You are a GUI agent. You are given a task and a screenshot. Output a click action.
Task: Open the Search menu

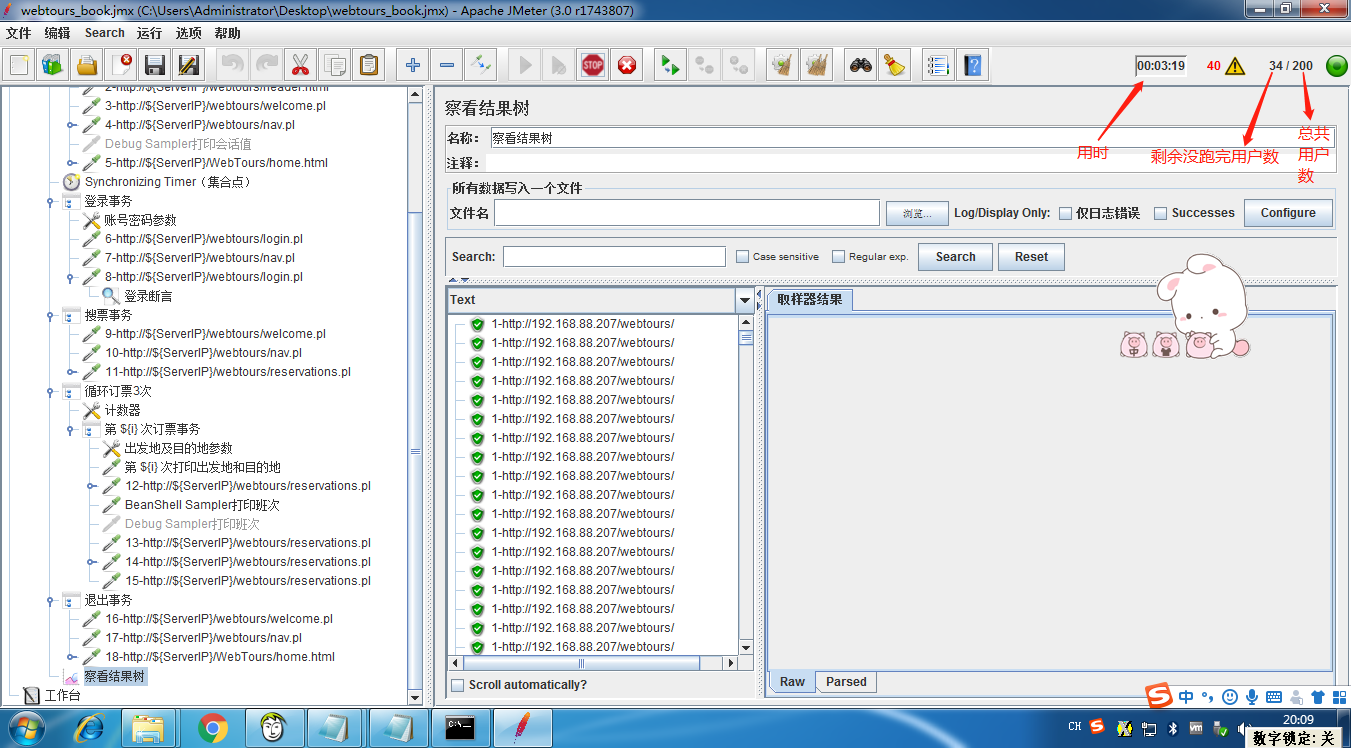coord(104,33)
